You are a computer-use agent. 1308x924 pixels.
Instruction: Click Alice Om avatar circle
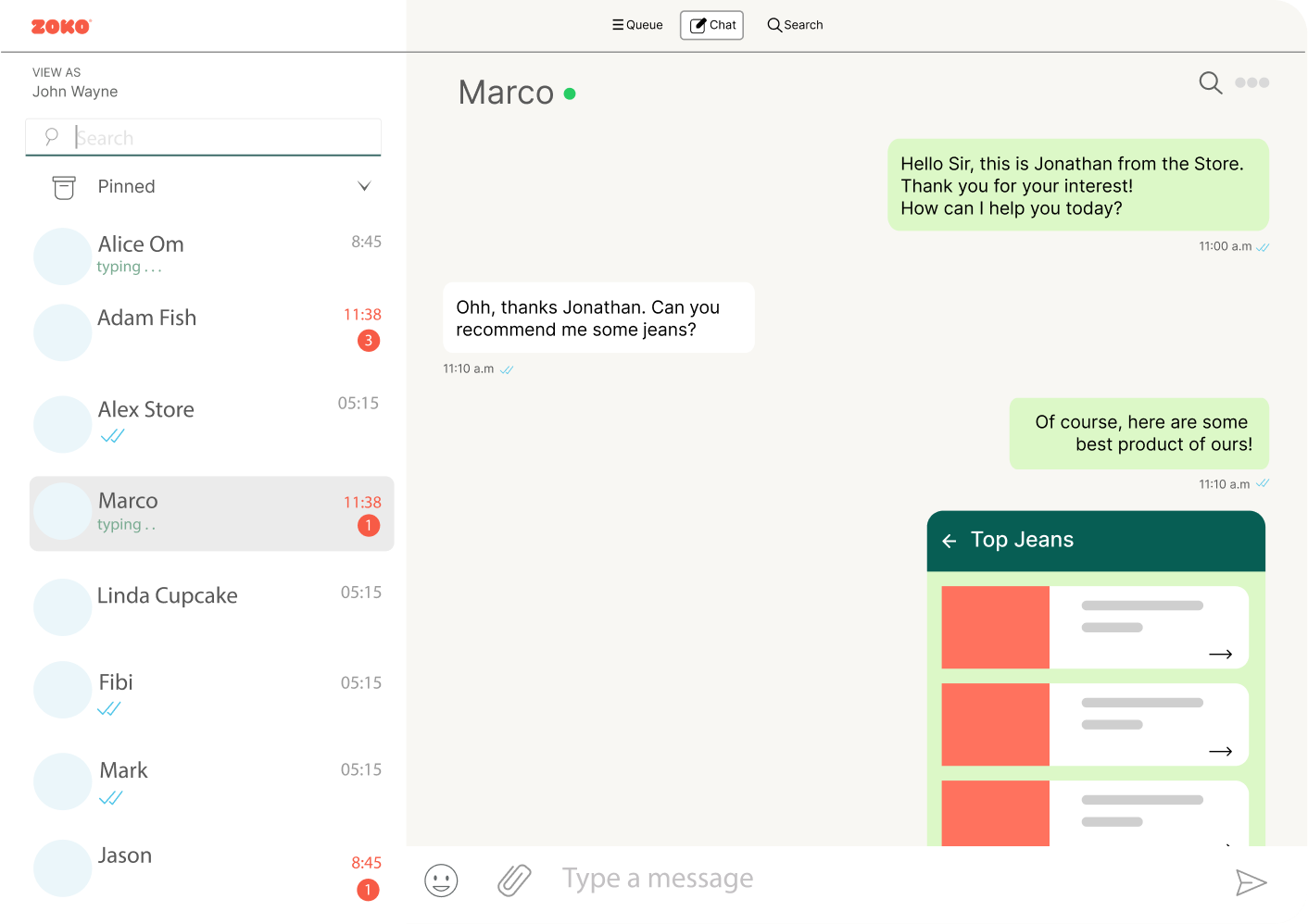tap(62, 256)
